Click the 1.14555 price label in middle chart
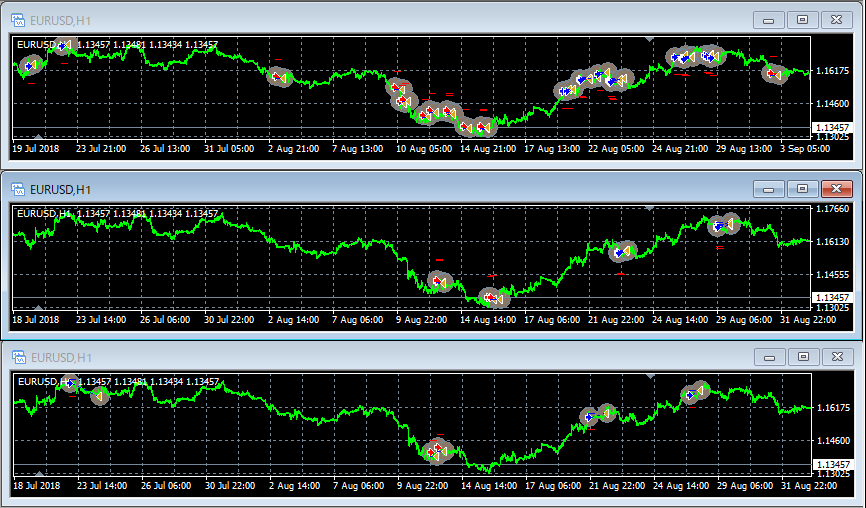Screen dimensions: 866x508 [x=832, y=274]
